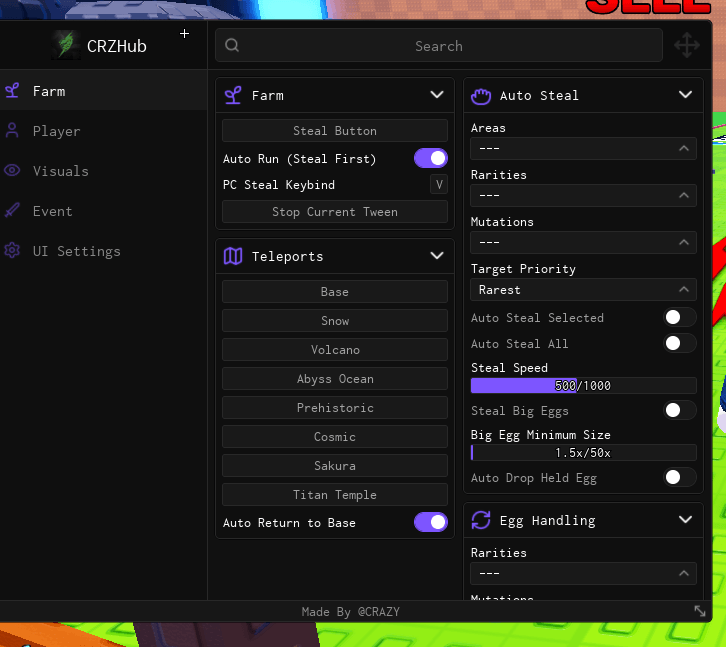The width and height of the screenshot is (726, 647).
Task: Open Target Priority dropdown showing Rarest
Action: 583,290
